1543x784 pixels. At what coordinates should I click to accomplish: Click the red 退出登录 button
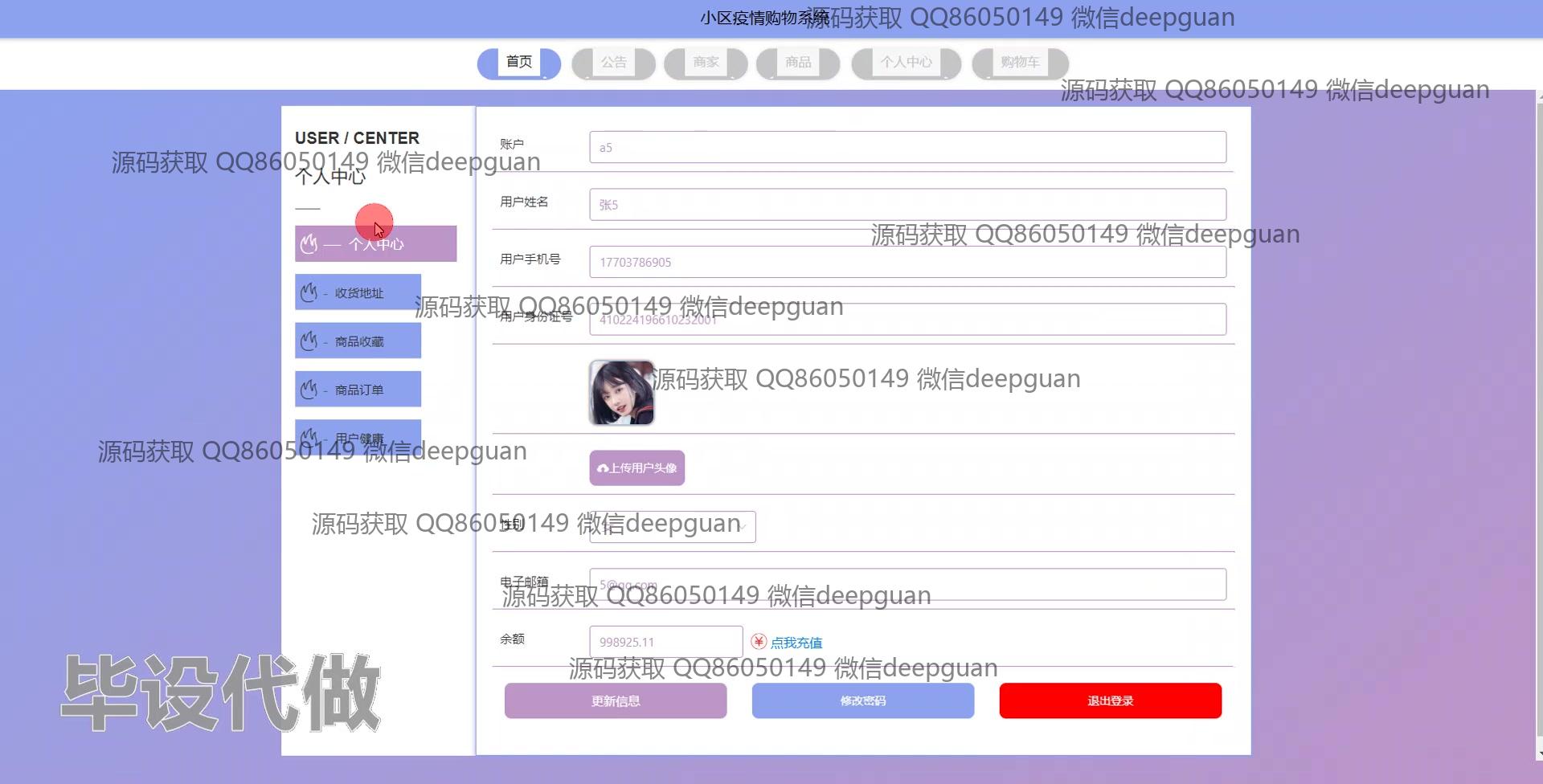(1110, 700)
